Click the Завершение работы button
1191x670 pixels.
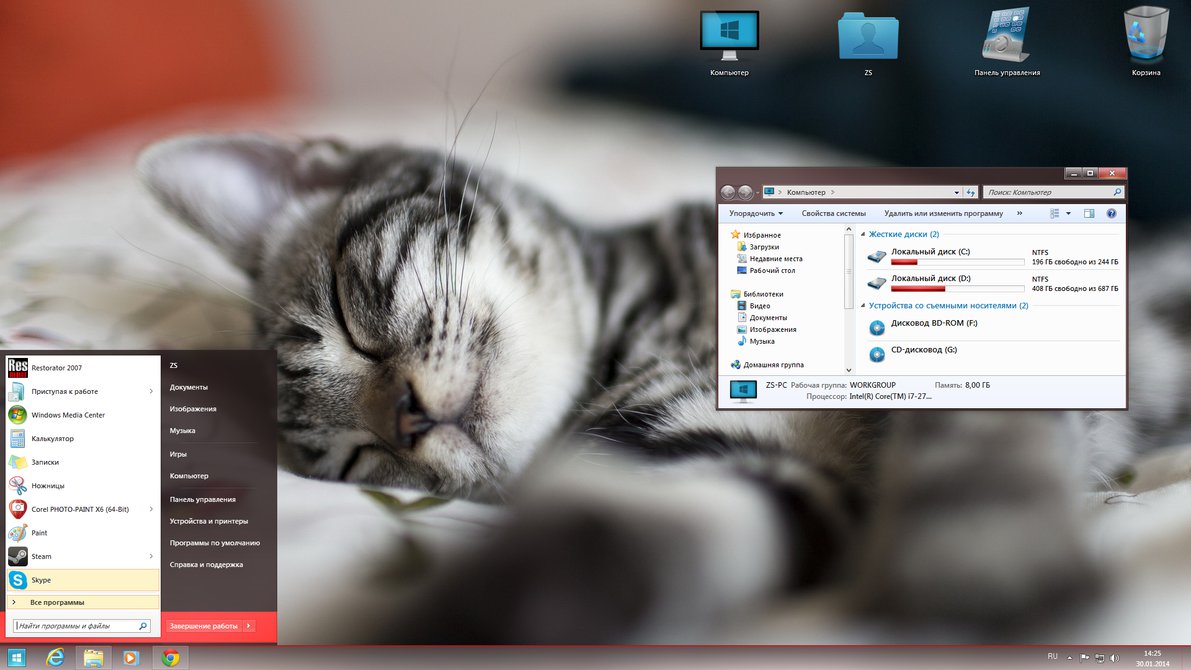203,626
